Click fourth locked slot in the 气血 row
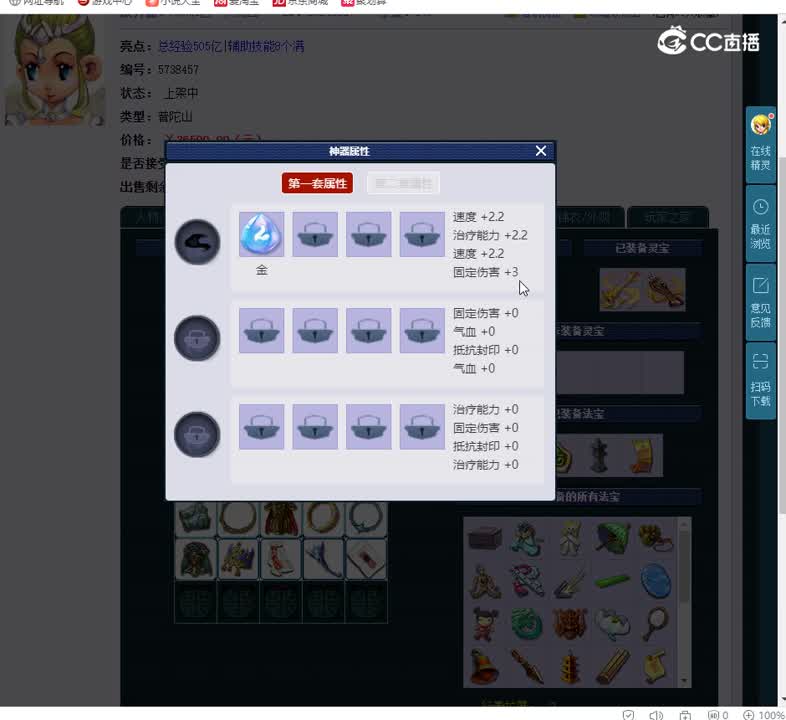The height and width of the screenshot is (720, 786). coord(422,330)
